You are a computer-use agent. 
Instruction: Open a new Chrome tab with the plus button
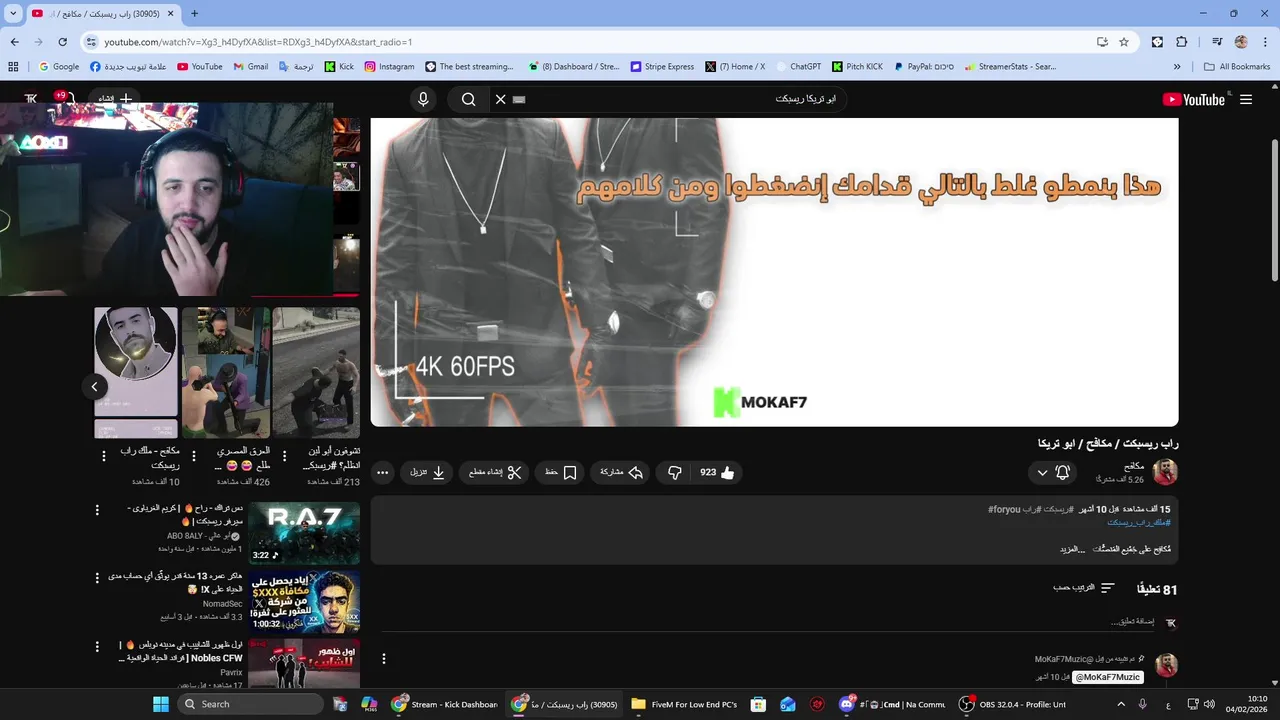[194, 14]
